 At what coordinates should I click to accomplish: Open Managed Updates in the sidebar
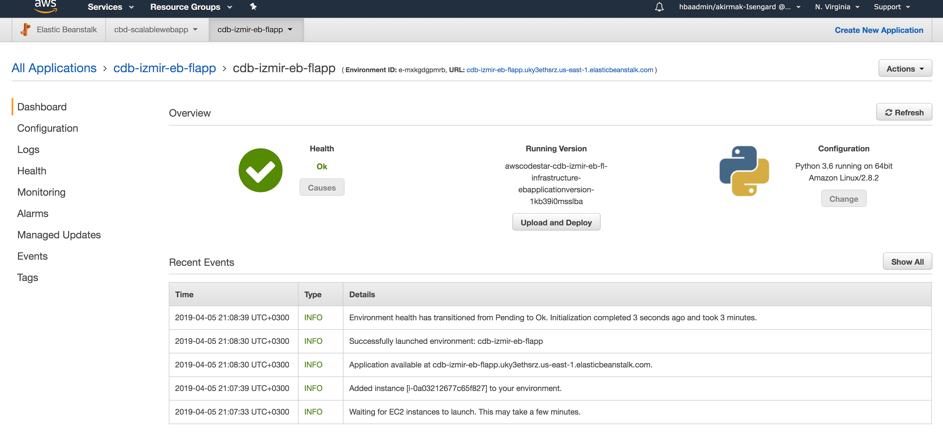[x=59, y=235]
